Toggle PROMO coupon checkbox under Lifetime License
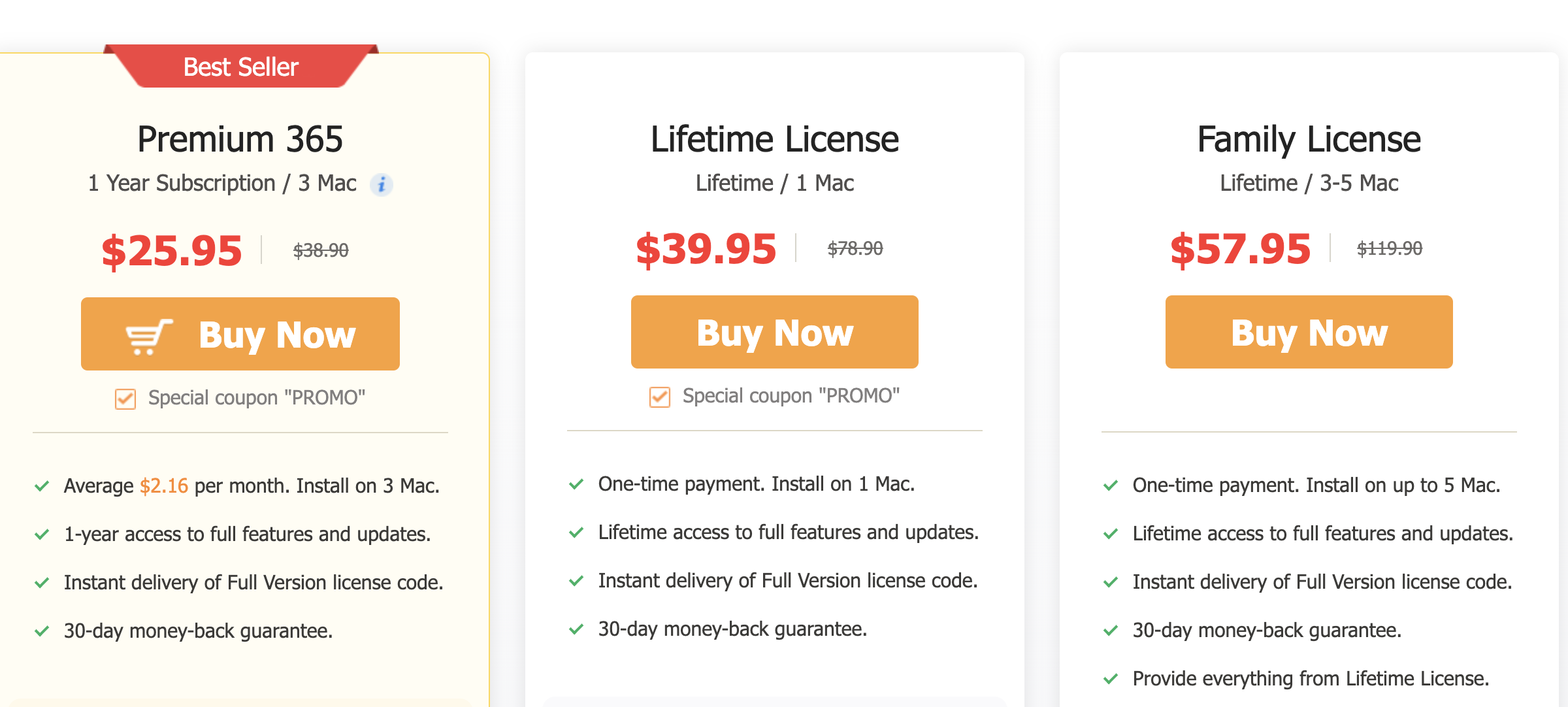This screenshot has width=1568, height=707. [x=660, y=397]
